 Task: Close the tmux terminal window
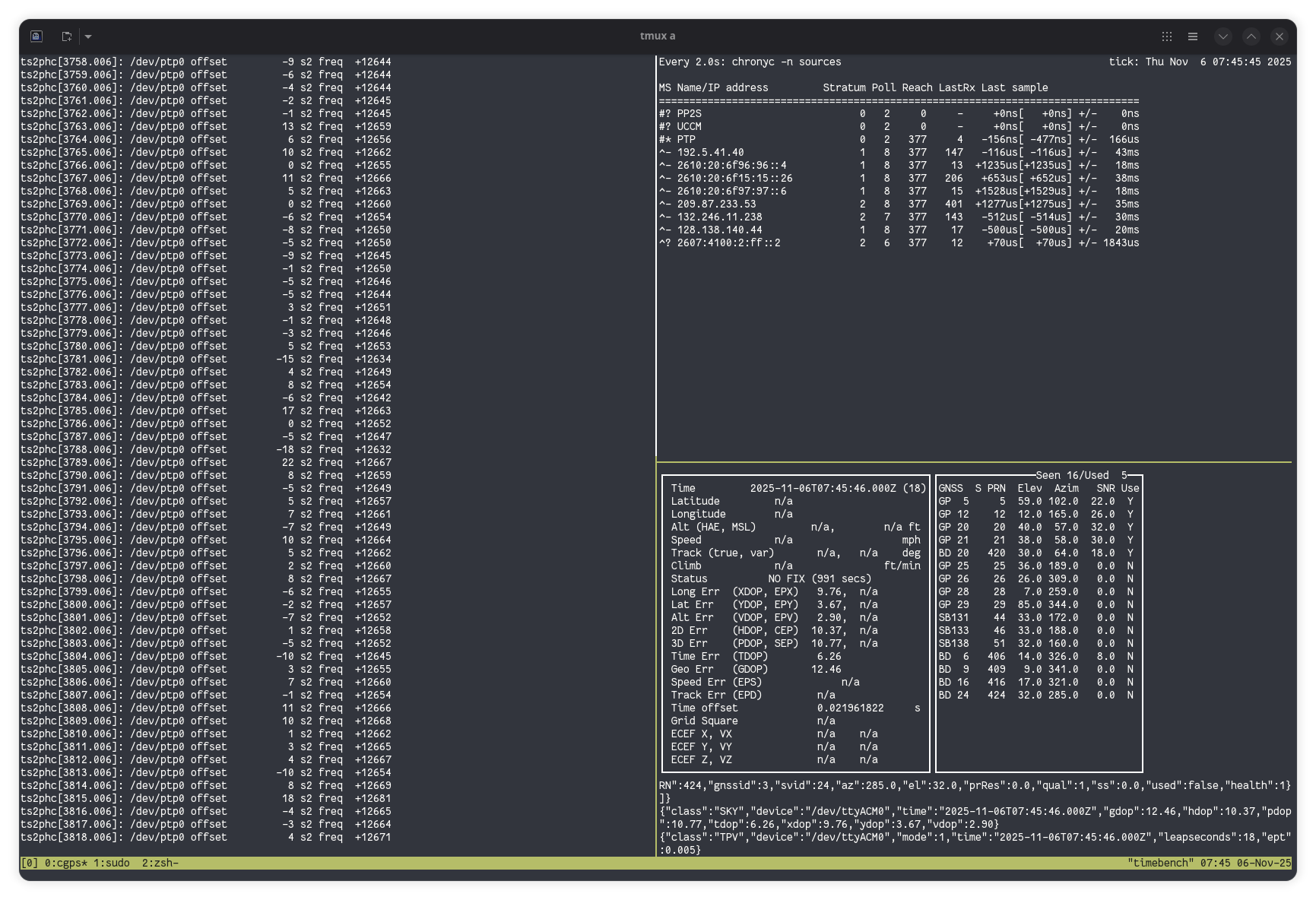1280,36
